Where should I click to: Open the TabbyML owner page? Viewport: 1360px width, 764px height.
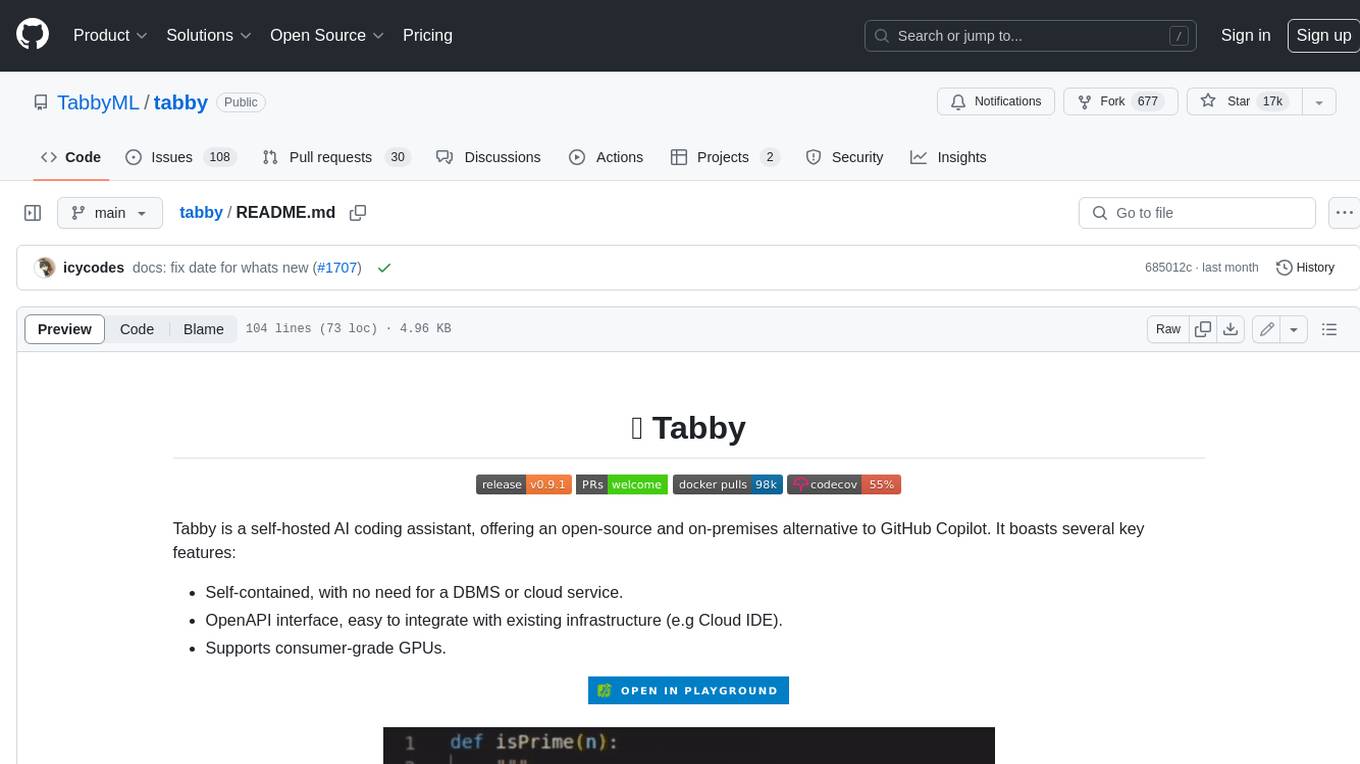pos(99,102)
